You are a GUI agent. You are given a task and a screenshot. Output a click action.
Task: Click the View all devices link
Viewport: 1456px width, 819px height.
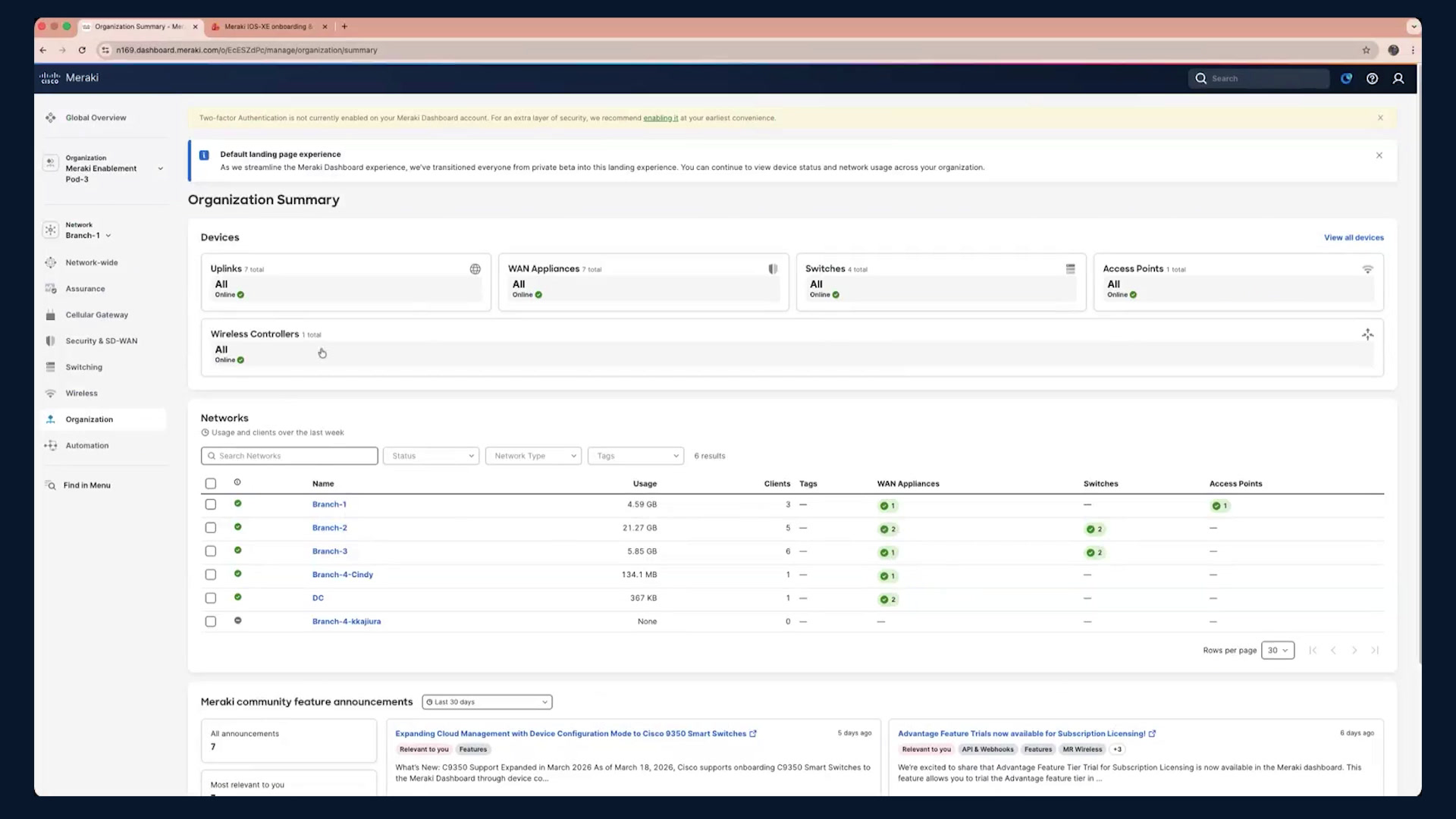coord(1354,237)
